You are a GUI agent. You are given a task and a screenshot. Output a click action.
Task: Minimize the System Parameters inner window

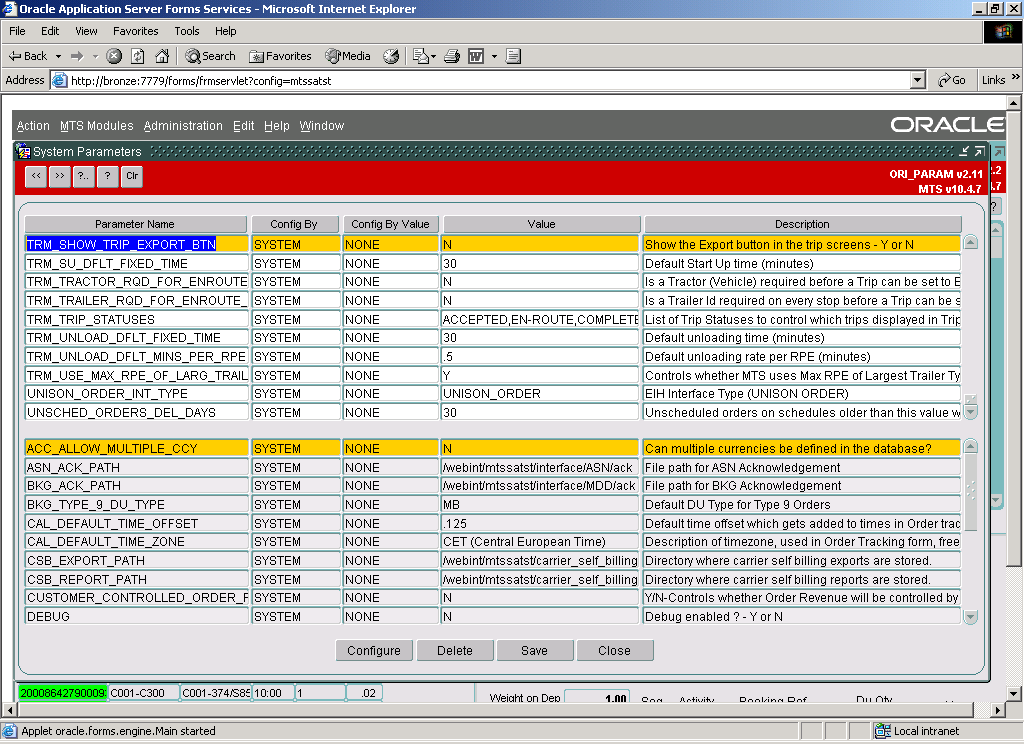point(964,152)
